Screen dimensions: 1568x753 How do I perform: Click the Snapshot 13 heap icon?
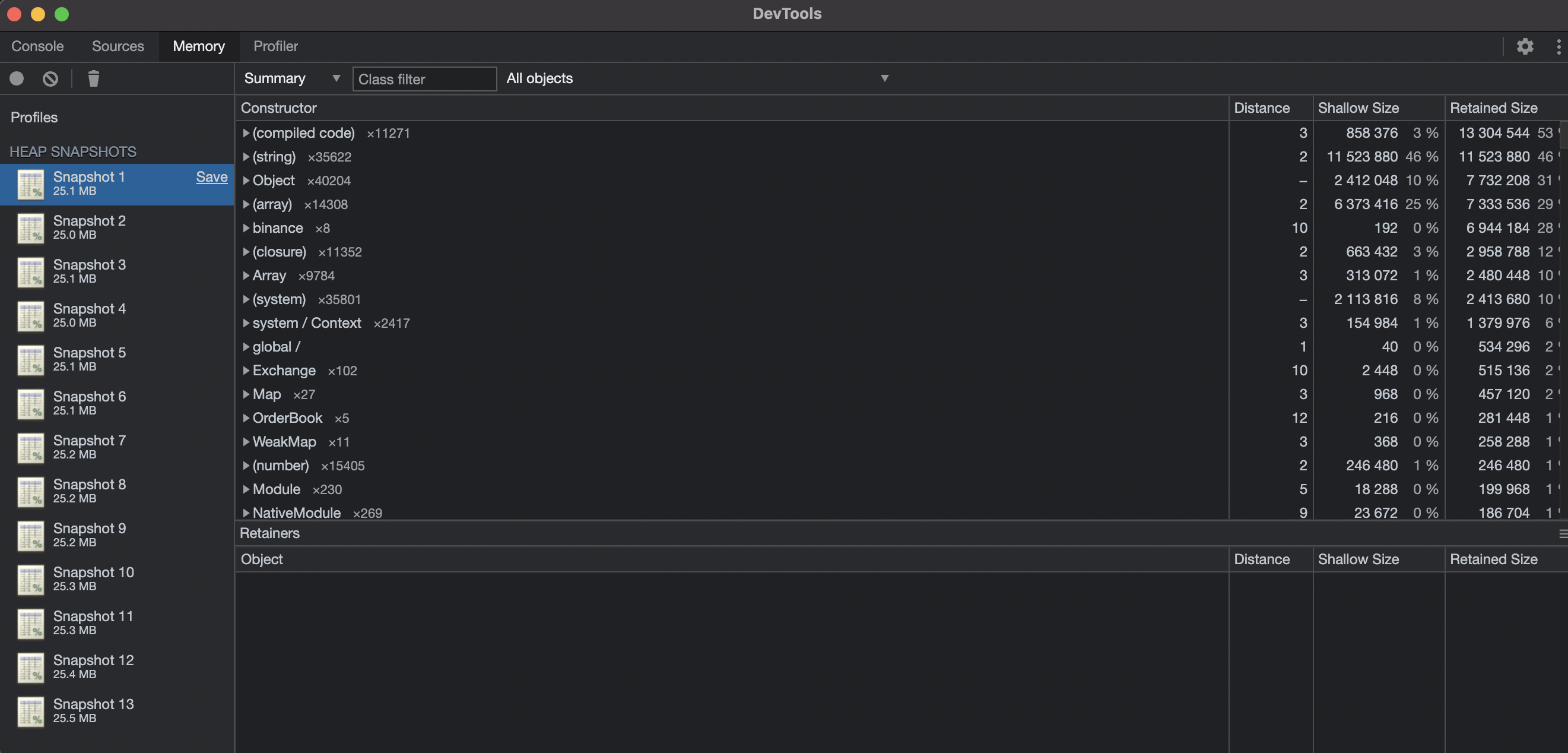point(31,711)
